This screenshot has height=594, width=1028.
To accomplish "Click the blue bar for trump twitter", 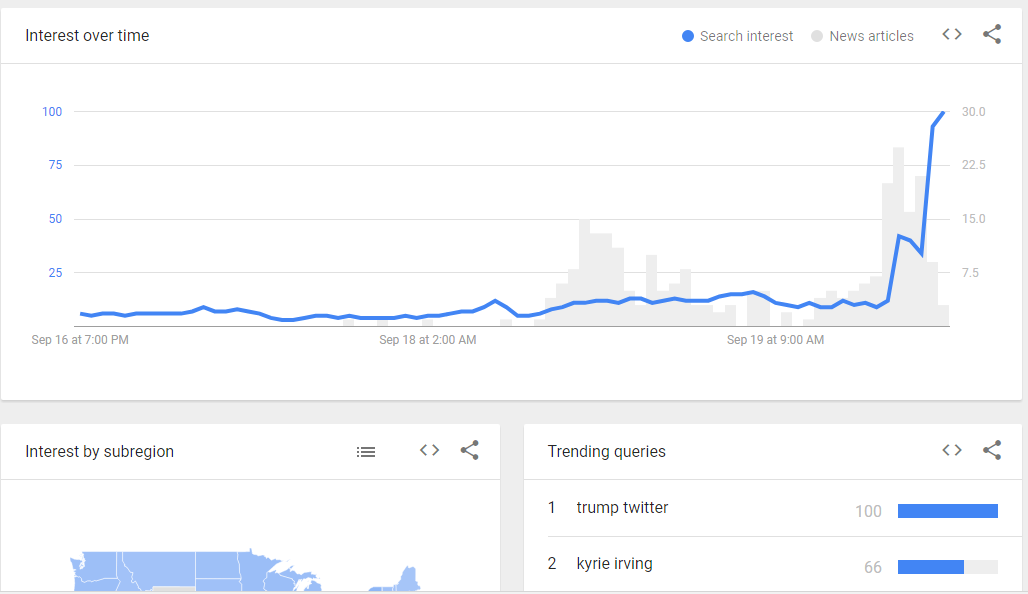I will tap(947, 511).
